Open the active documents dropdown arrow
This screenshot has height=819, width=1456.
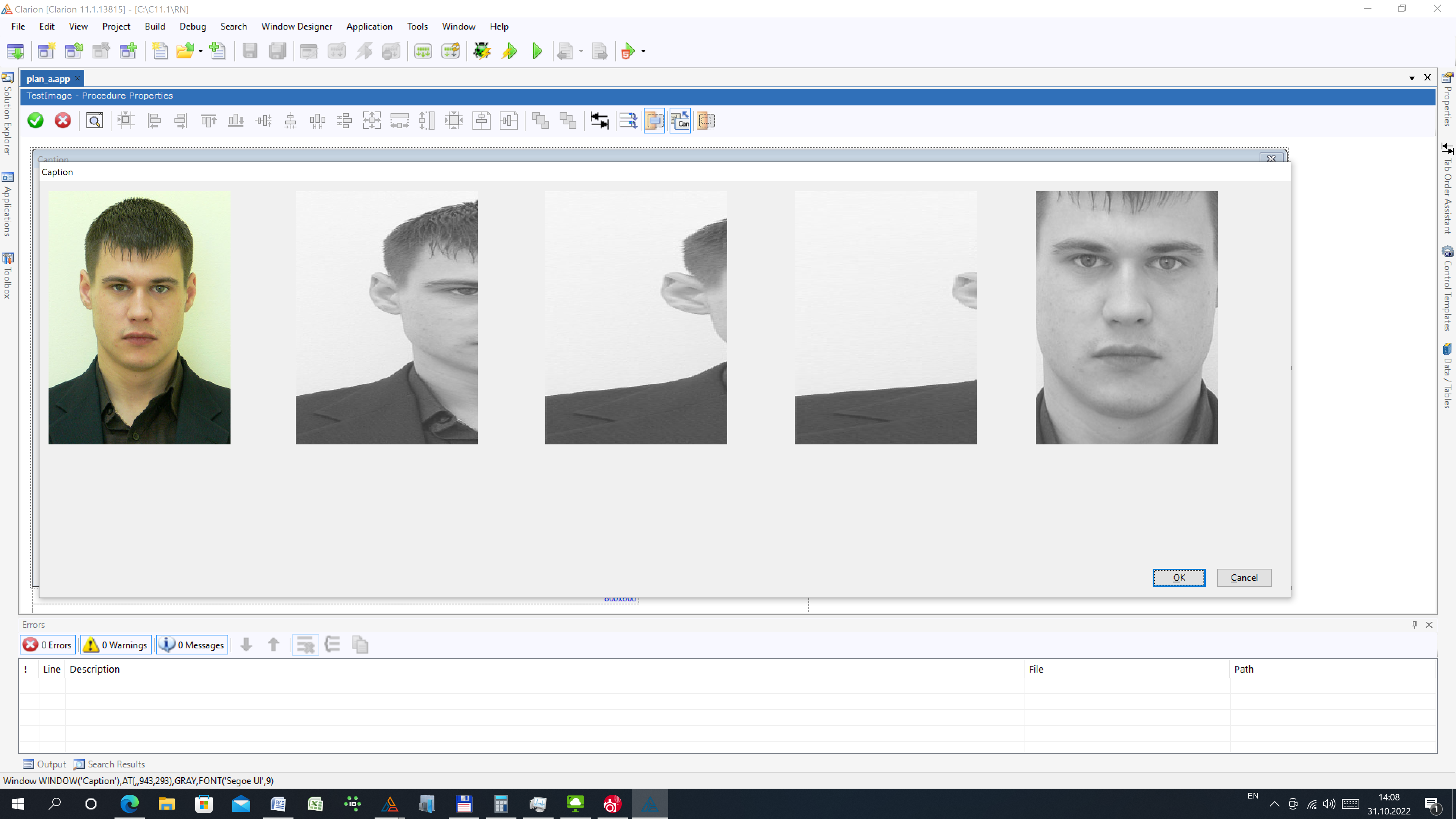point(1411,78)
